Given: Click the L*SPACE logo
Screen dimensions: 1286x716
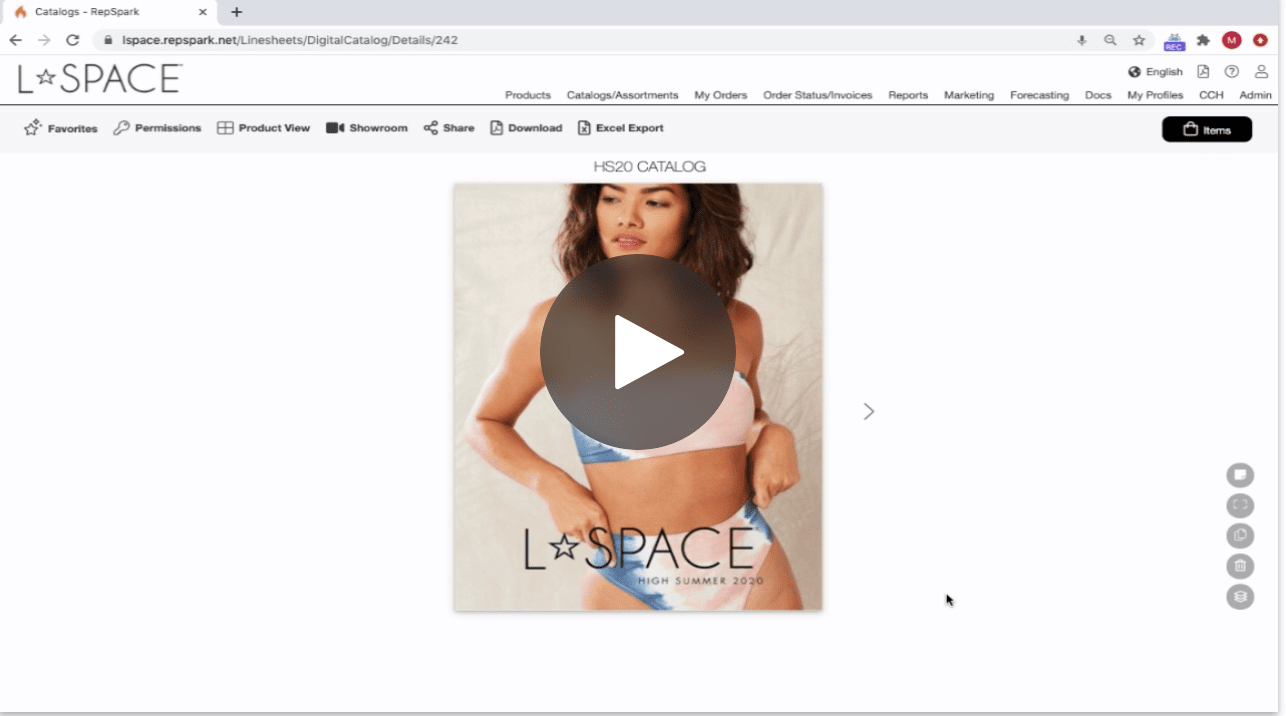Looking at the screenshot, I should tap(100, 78).
